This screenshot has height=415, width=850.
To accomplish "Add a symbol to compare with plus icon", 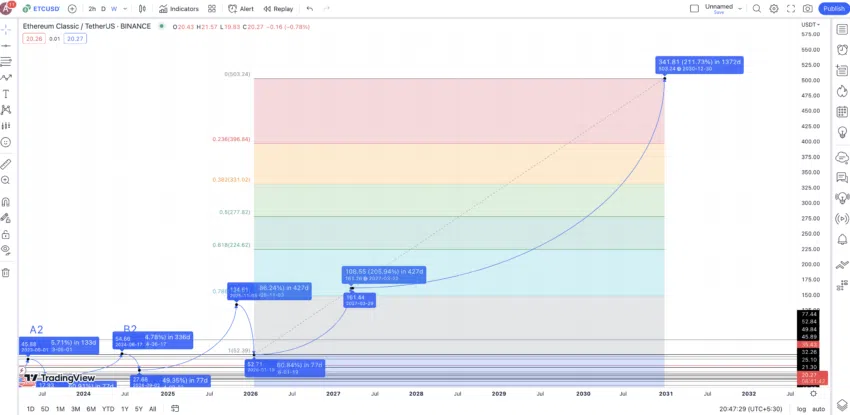I will click(72, 9).
